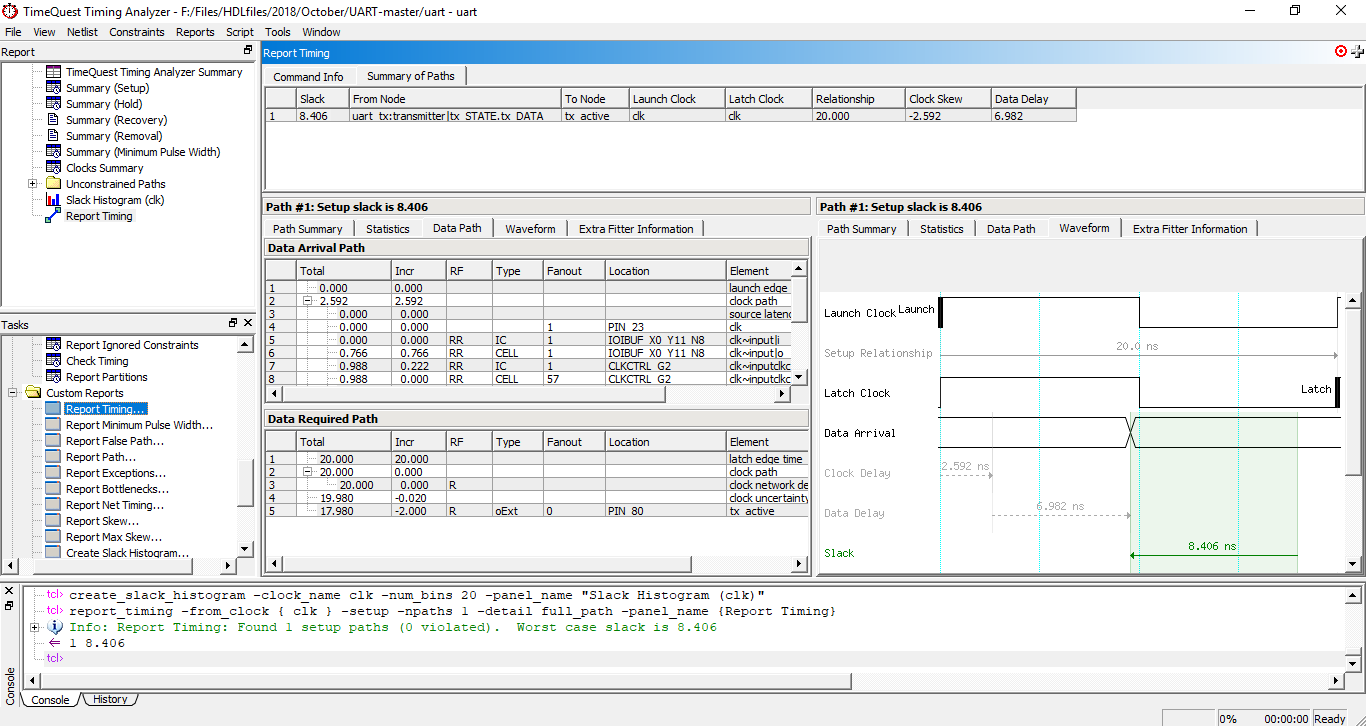The width and height of the screenshot is (1366, 726).
Task: Undock the Report panel
Action: (x=248, y=51)
